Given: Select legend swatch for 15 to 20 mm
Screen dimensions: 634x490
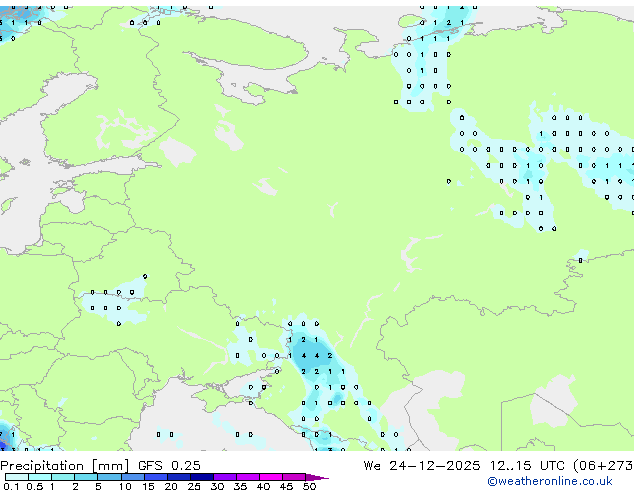Looking at the screenshot, I should (155, 477).
